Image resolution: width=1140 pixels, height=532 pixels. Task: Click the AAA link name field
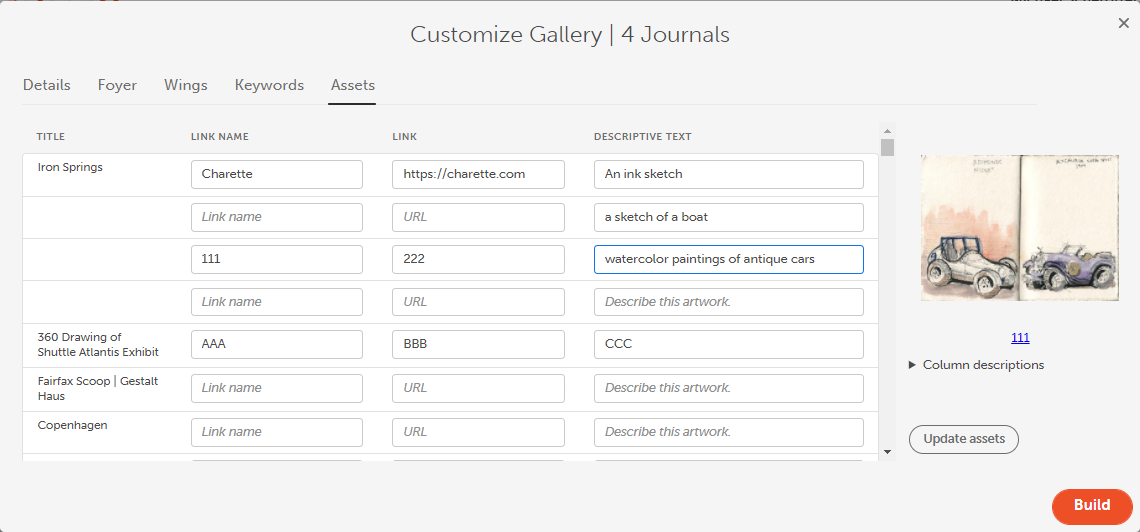[x=277, y=344]
